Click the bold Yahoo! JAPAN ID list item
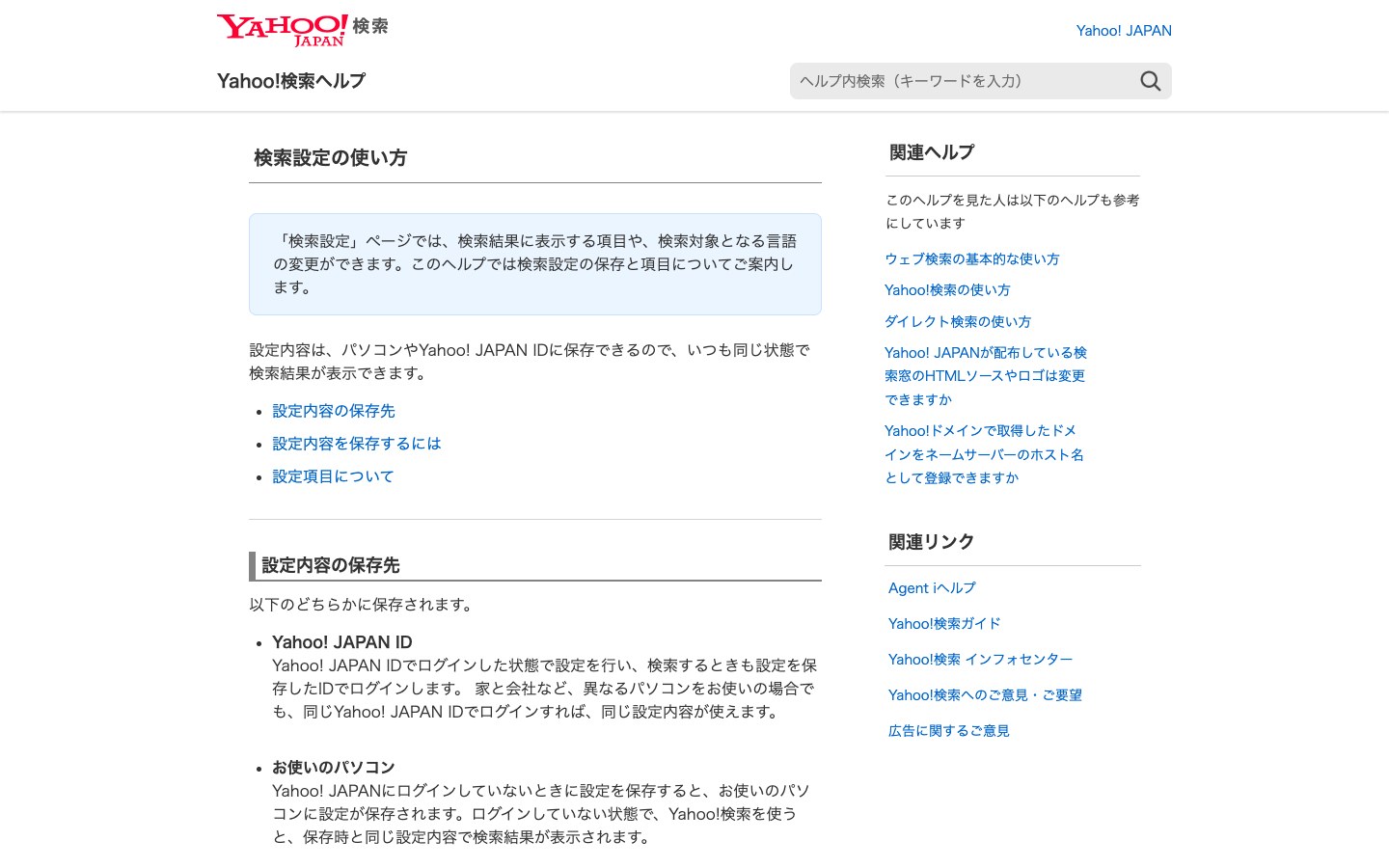 pos(342,642)
